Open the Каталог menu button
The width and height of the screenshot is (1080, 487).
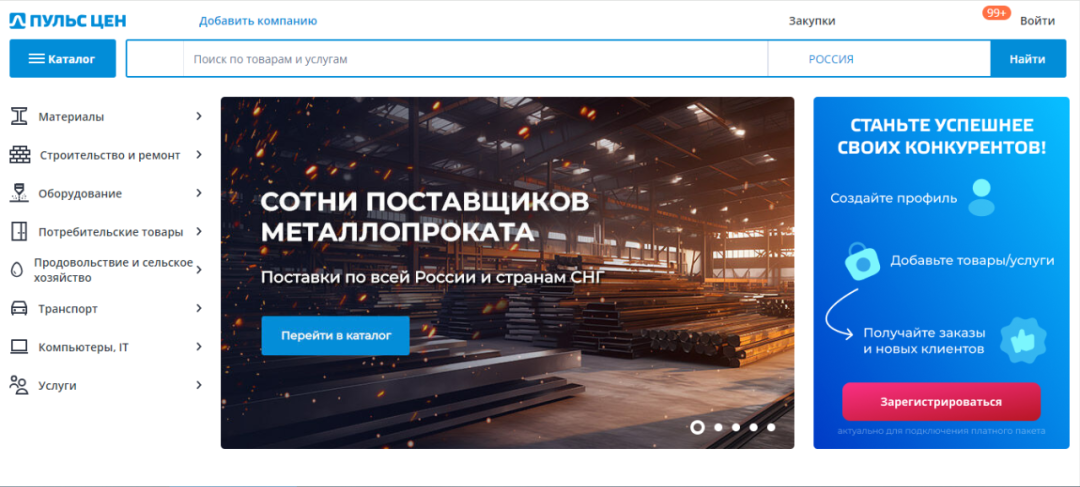click(x=63, y=59)
